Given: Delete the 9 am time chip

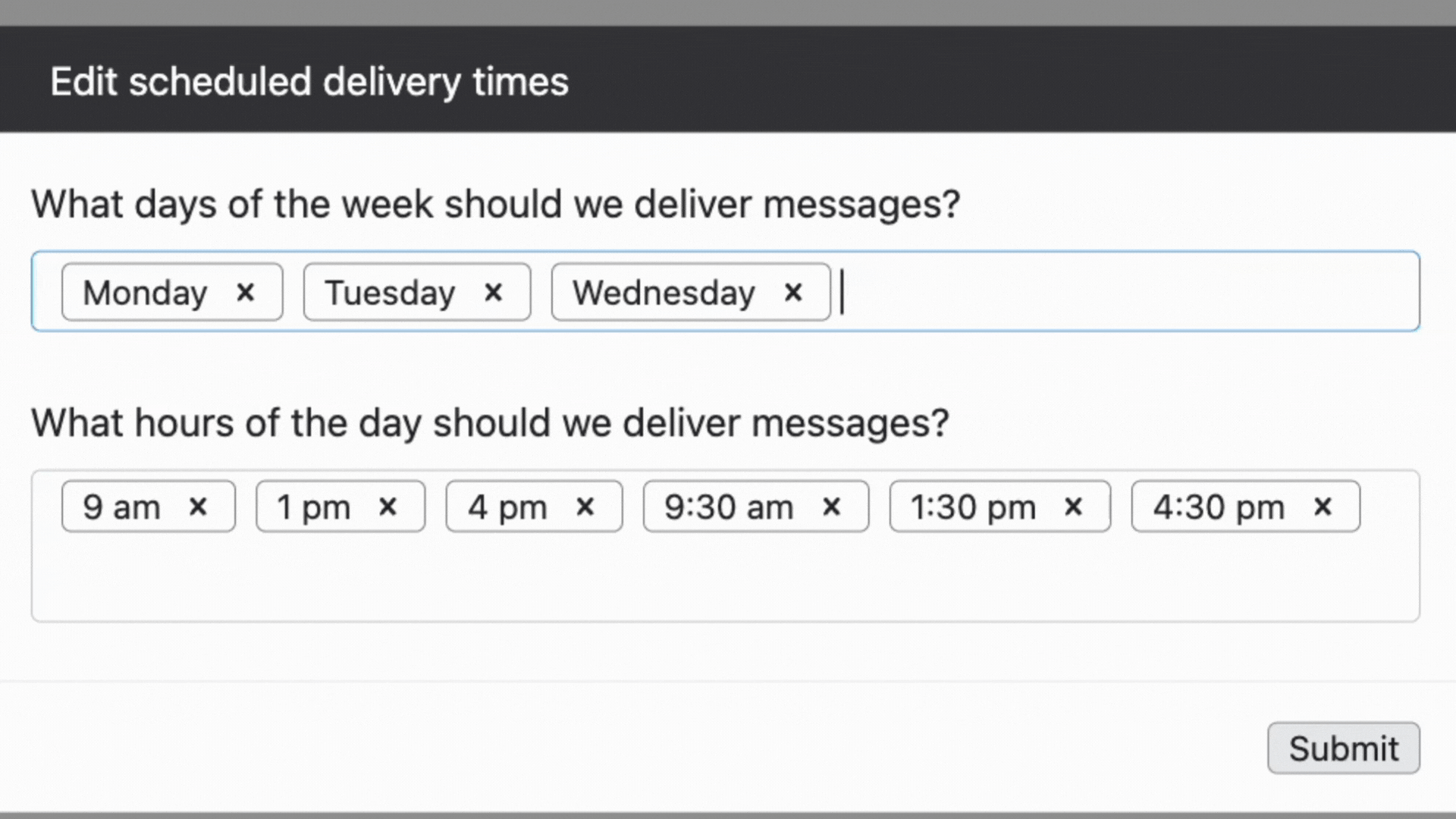Looking at the screenshot, I should tap(198, 507).
